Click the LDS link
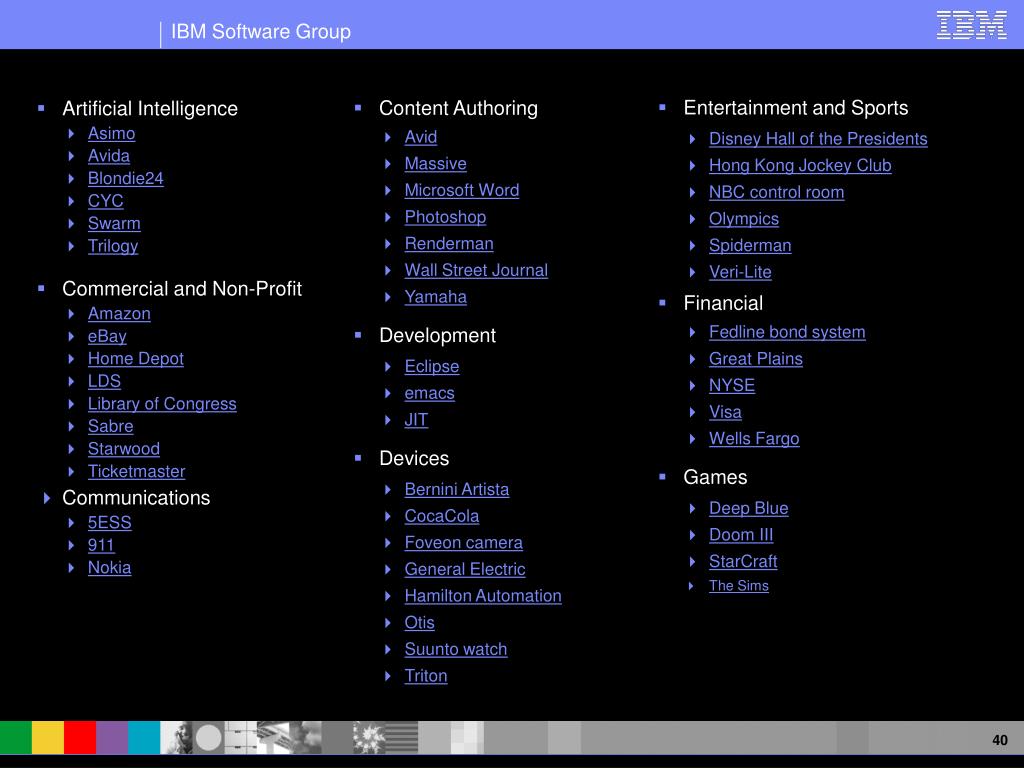Screen dimensions: 1024x768 tap(104, 381)
